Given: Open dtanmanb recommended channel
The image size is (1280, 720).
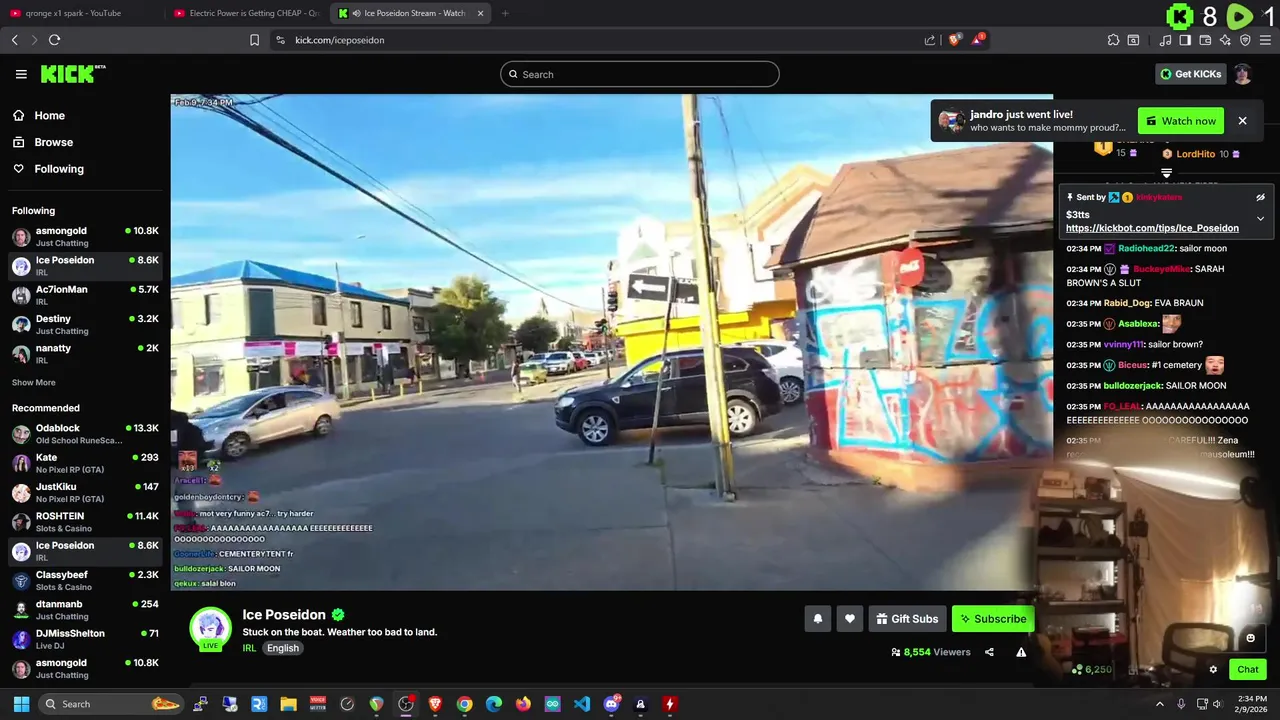Looking at the screenshot, I should point(85,610).
